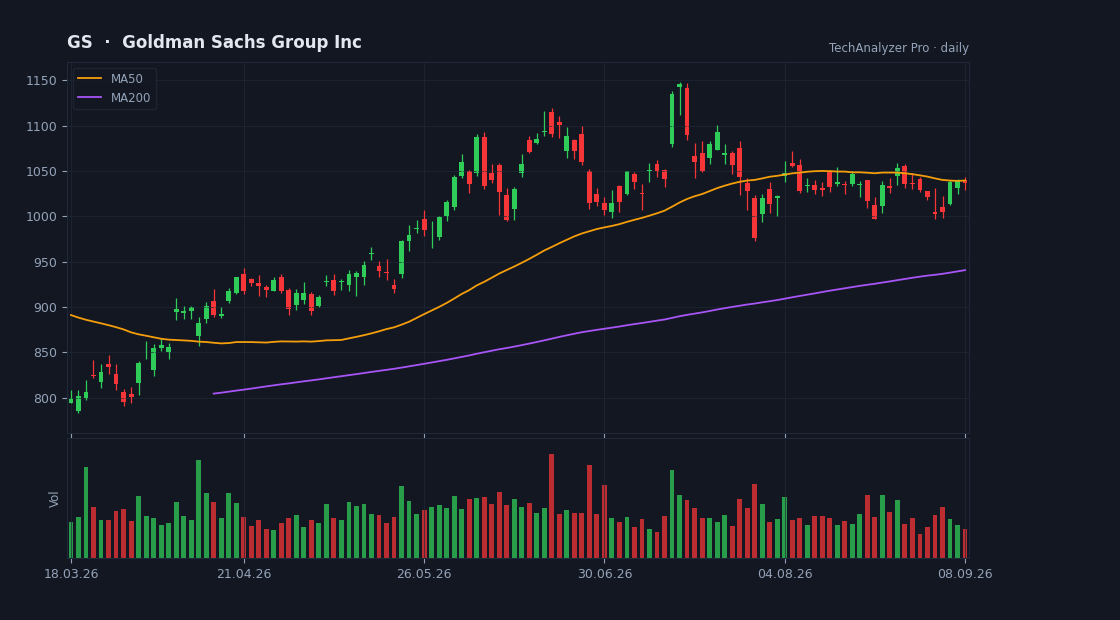Click the 21.04.26 date label
Screen dimensions: 1120x620
[244, 574]
